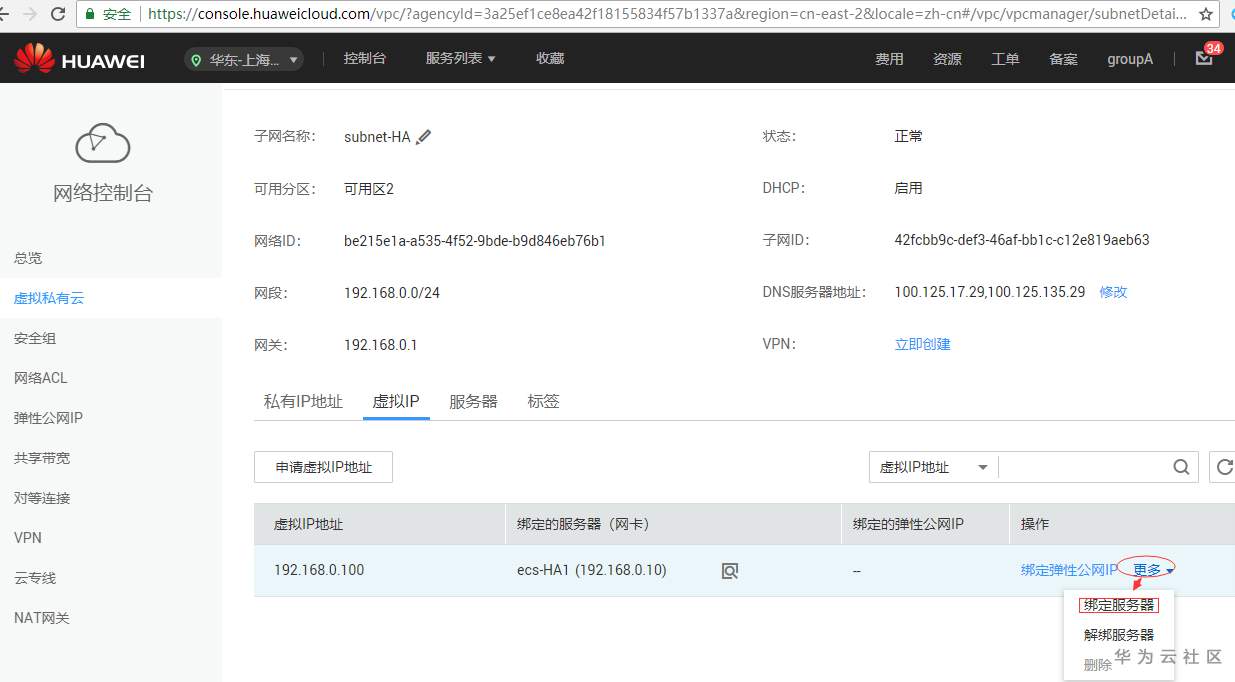
Task: Select 对等连接 in the sidebar
Action: 42,498
